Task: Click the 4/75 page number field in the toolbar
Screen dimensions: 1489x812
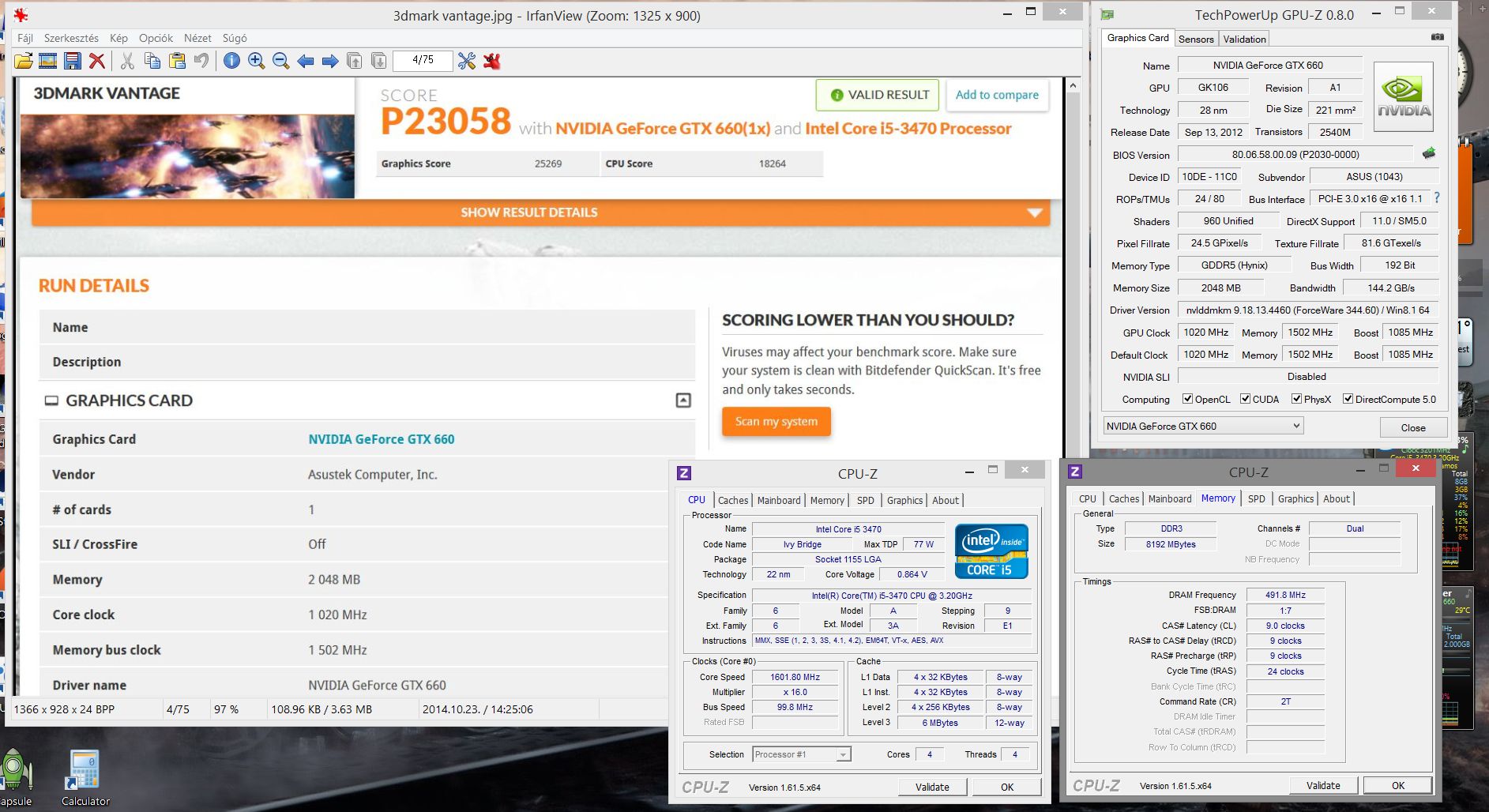Action: (x=423, y=60)
